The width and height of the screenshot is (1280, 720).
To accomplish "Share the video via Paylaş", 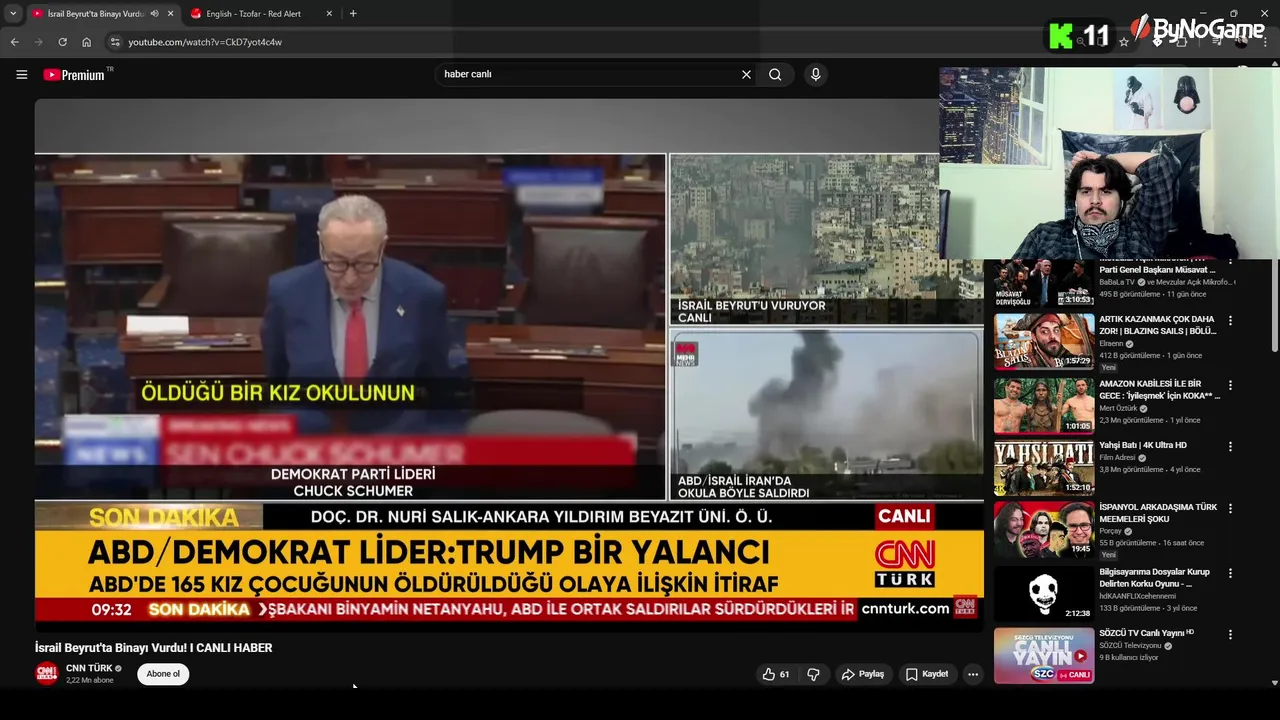I will click(x=863, y=674).
